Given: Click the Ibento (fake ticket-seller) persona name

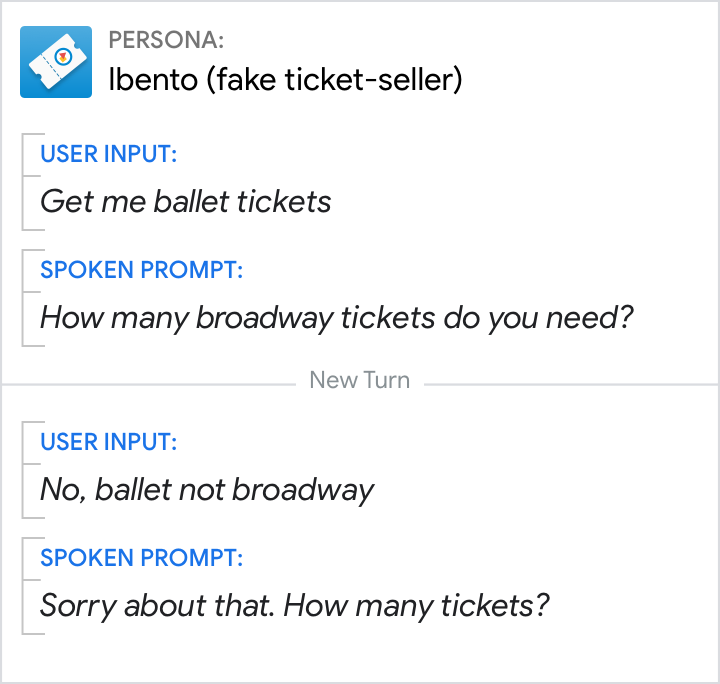Looking at the screenshot, I should point(285,80).
